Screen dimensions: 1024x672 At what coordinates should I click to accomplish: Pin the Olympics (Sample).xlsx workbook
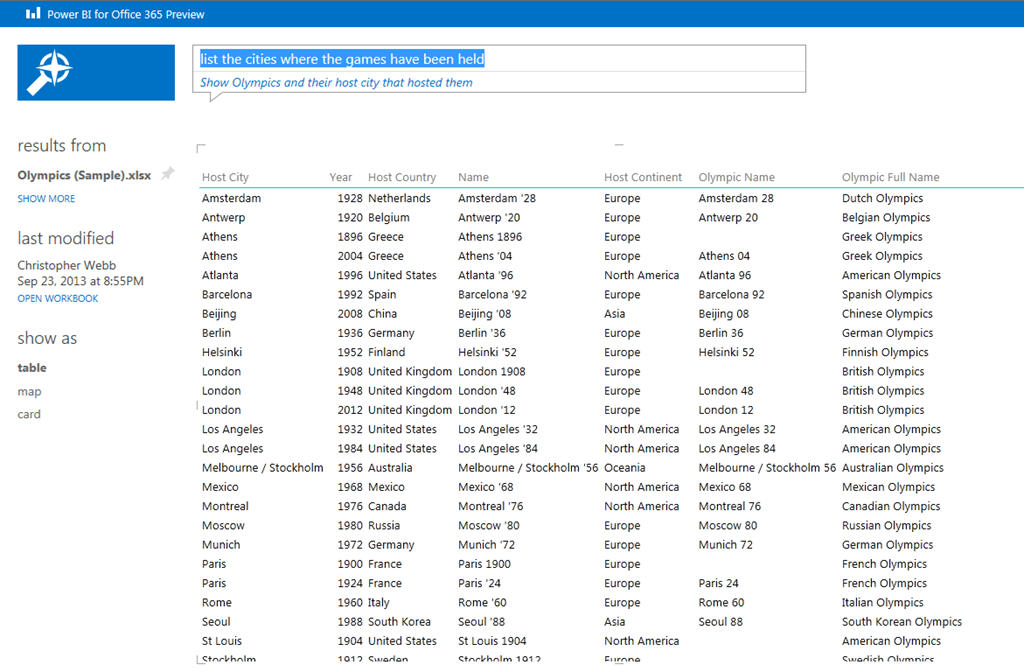pos(166,173)
